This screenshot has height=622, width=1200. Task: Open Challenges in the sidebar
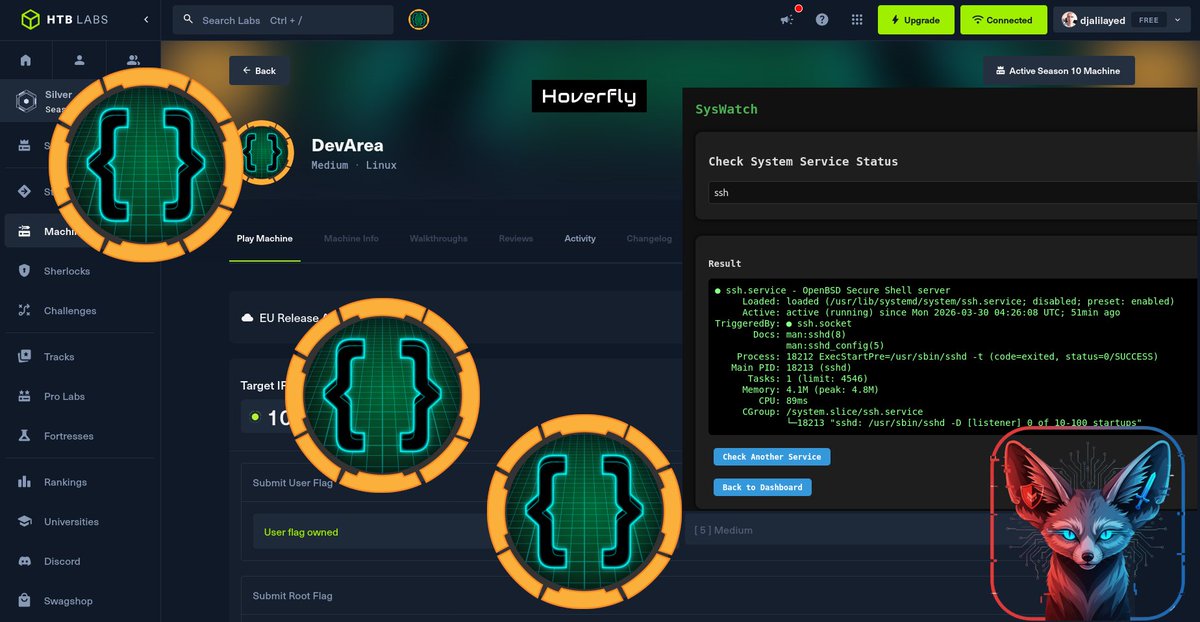[x=70, y=311]
